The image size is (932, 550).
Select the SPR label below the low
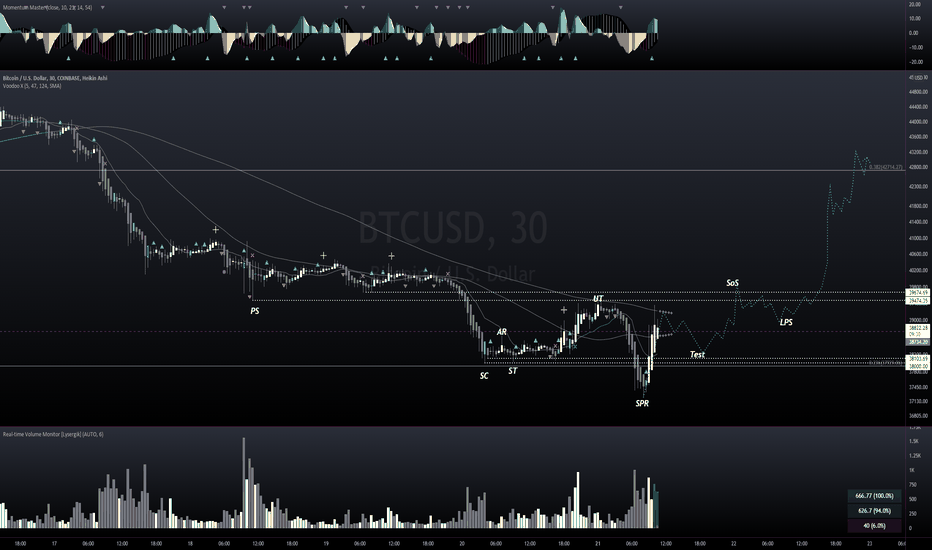642,403
